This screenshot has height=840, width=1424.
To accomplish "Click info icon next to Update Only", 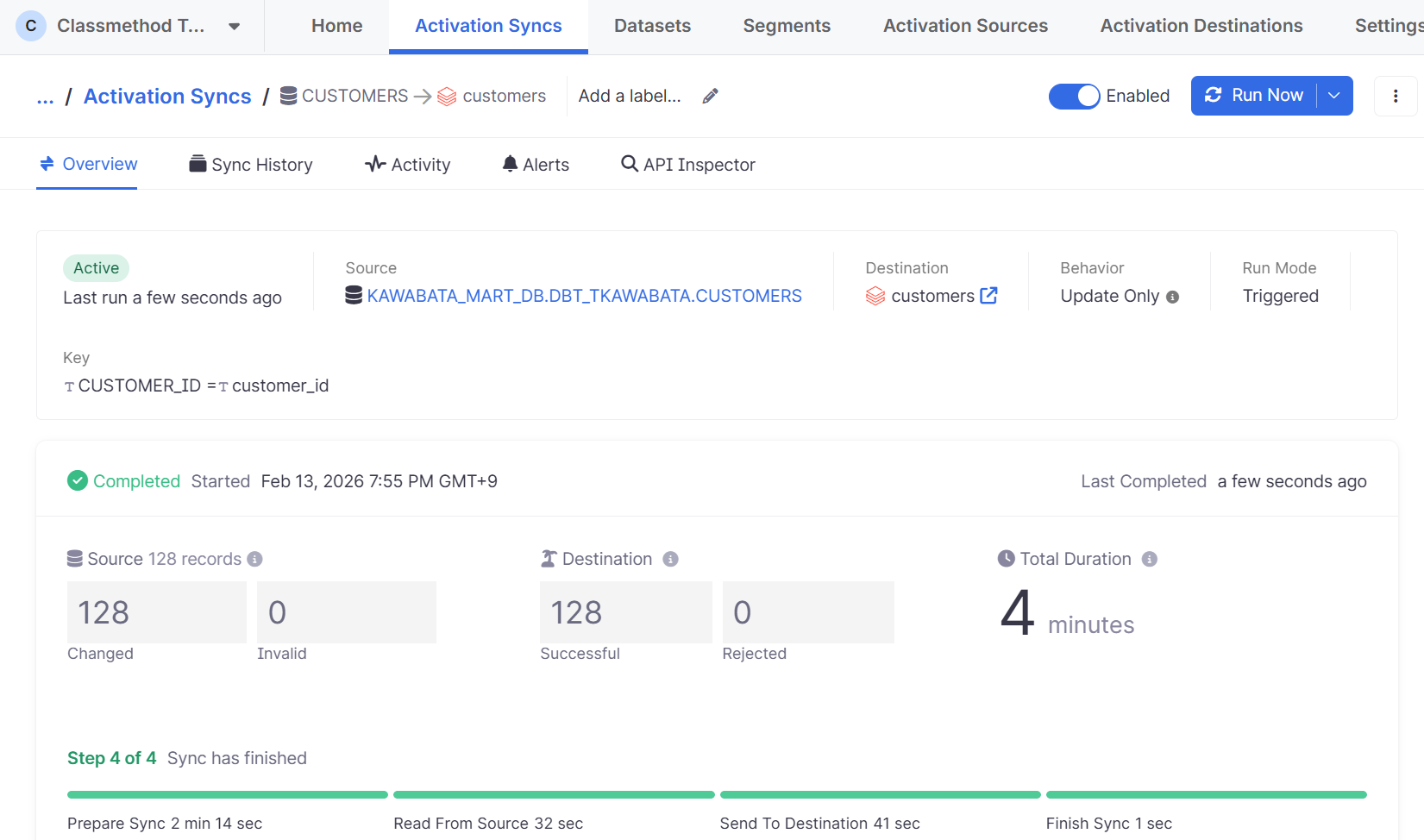I will [x=1172, y=297].
